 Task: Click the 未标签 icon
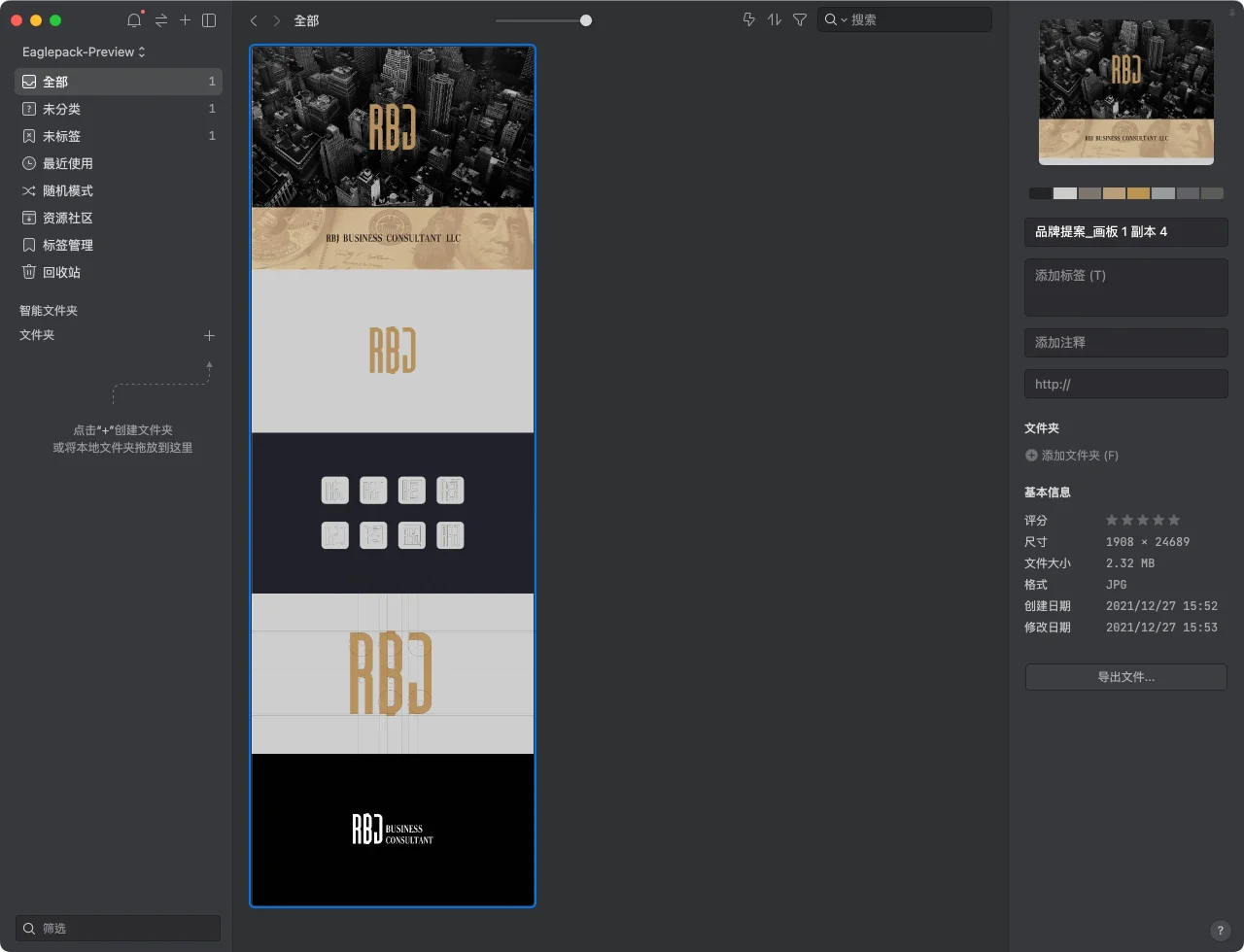pos(29,136)
